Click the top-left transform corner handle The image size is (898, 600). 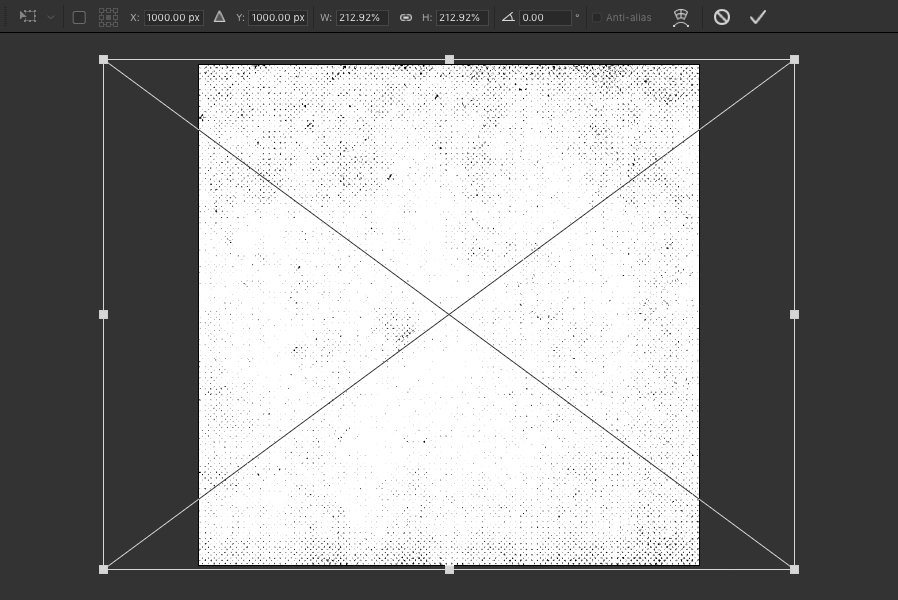[104, 60]
